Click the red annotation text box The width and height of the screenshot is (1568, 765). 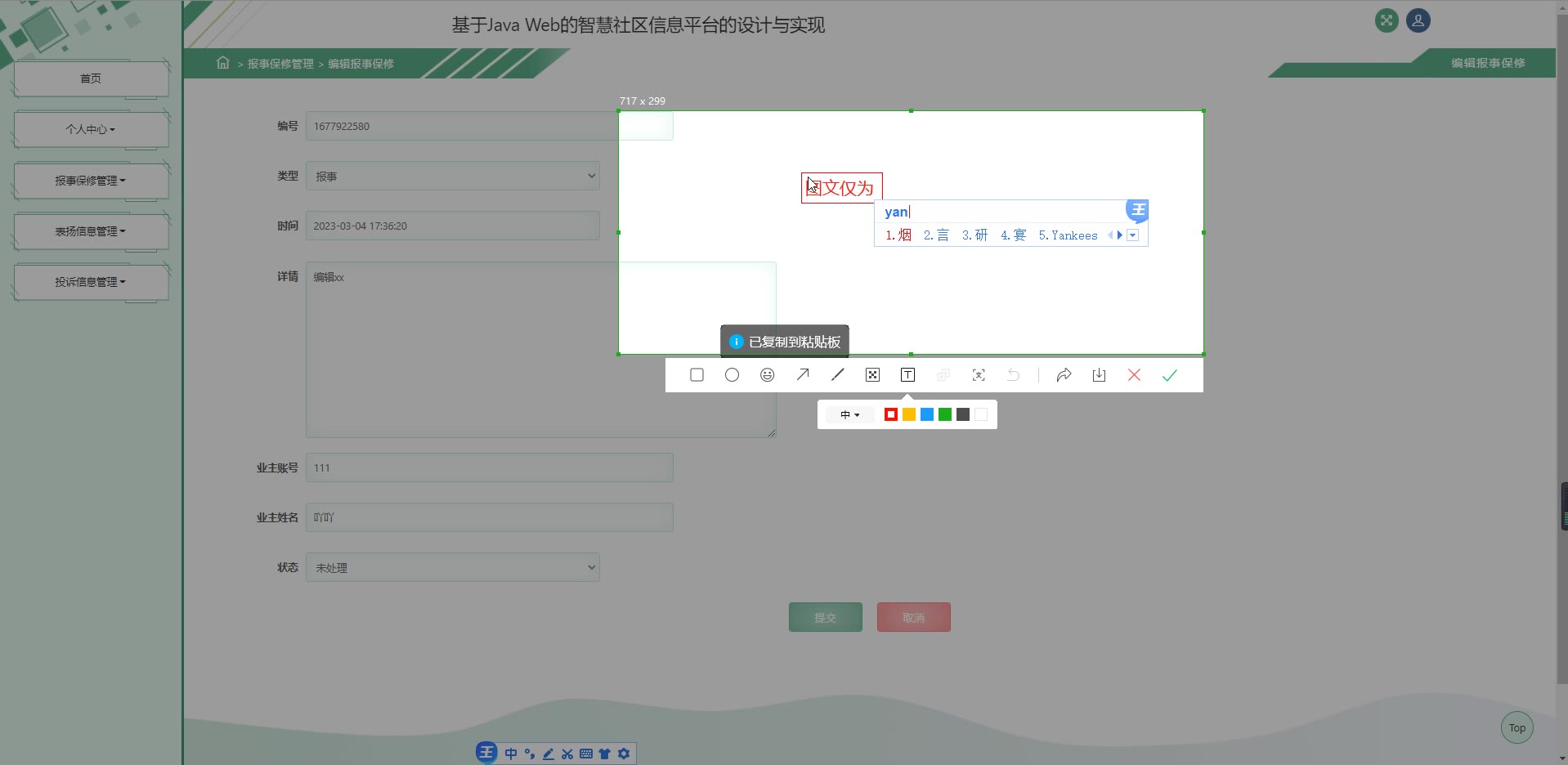[x=842, y=188]
